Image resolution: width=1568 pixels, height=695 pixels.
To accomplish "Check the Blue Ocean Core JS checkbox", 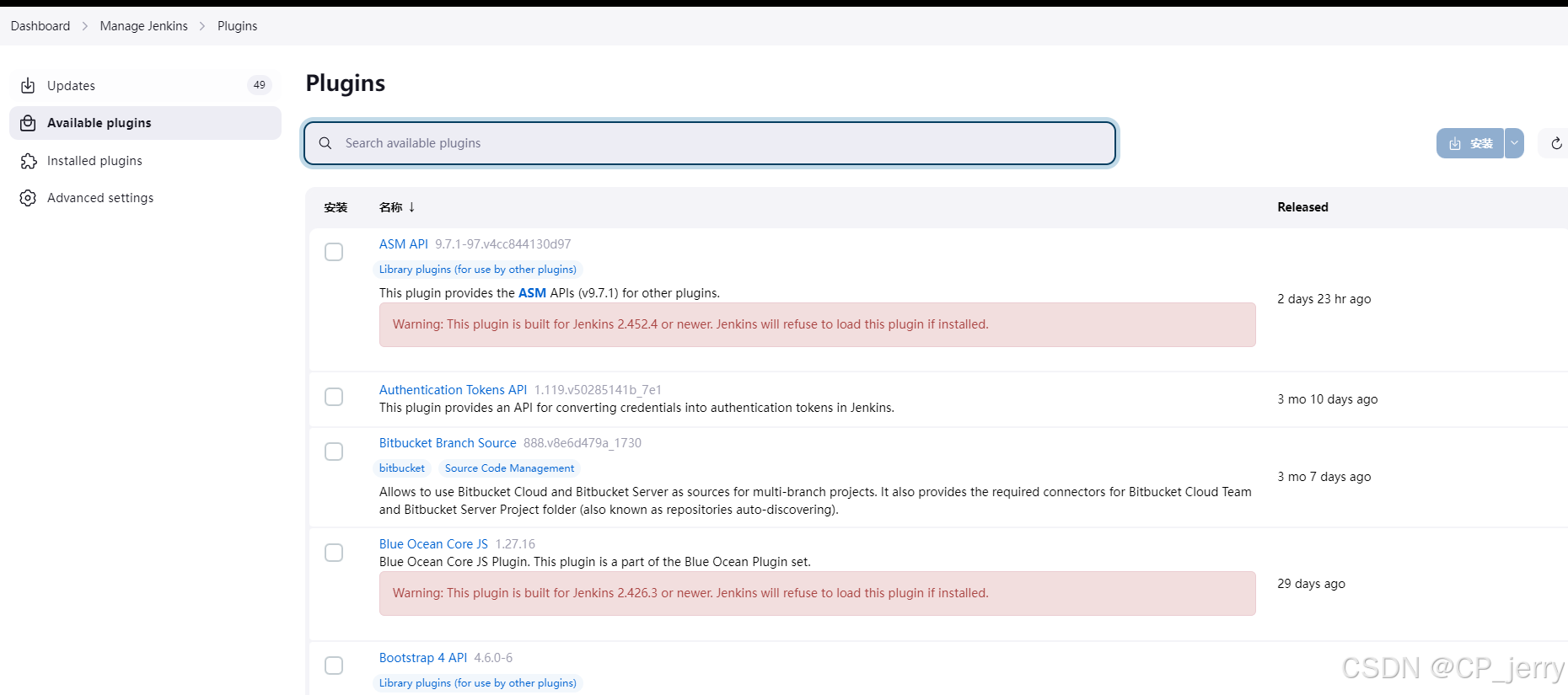I will [x=334, y=553].
